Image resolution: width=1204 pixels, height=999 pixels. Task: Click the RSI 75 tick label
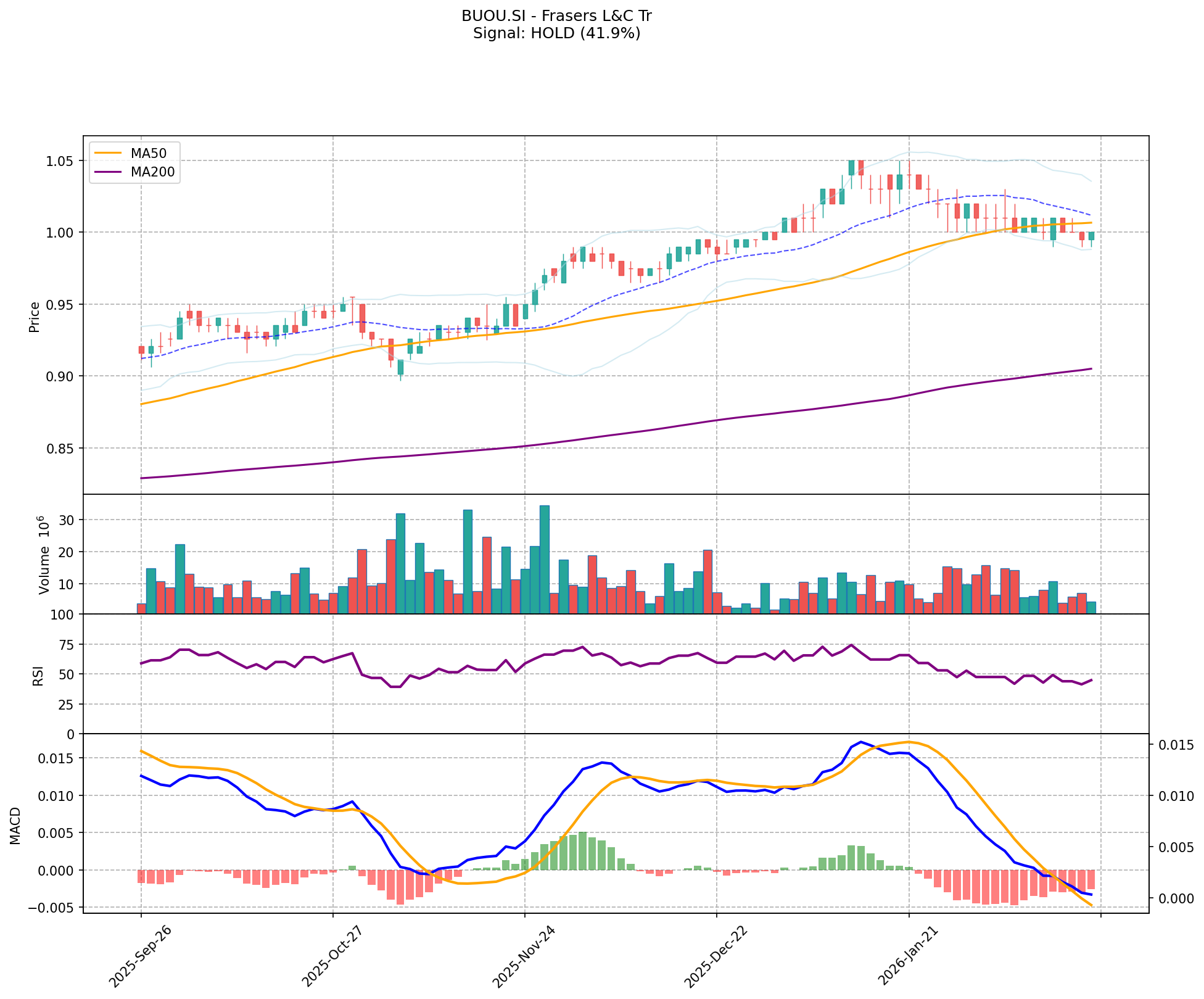pos(65,645)
